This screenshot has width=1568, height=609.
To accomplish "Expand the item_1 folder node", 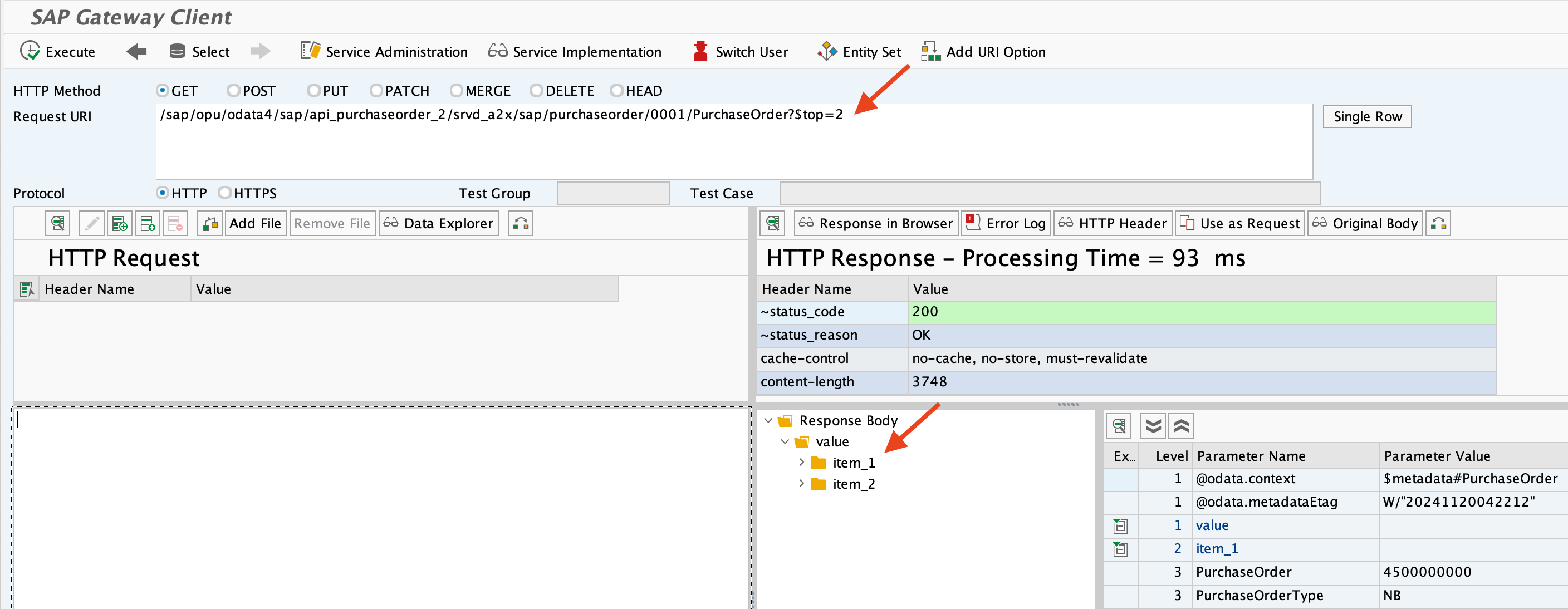I will pos(801,463).
